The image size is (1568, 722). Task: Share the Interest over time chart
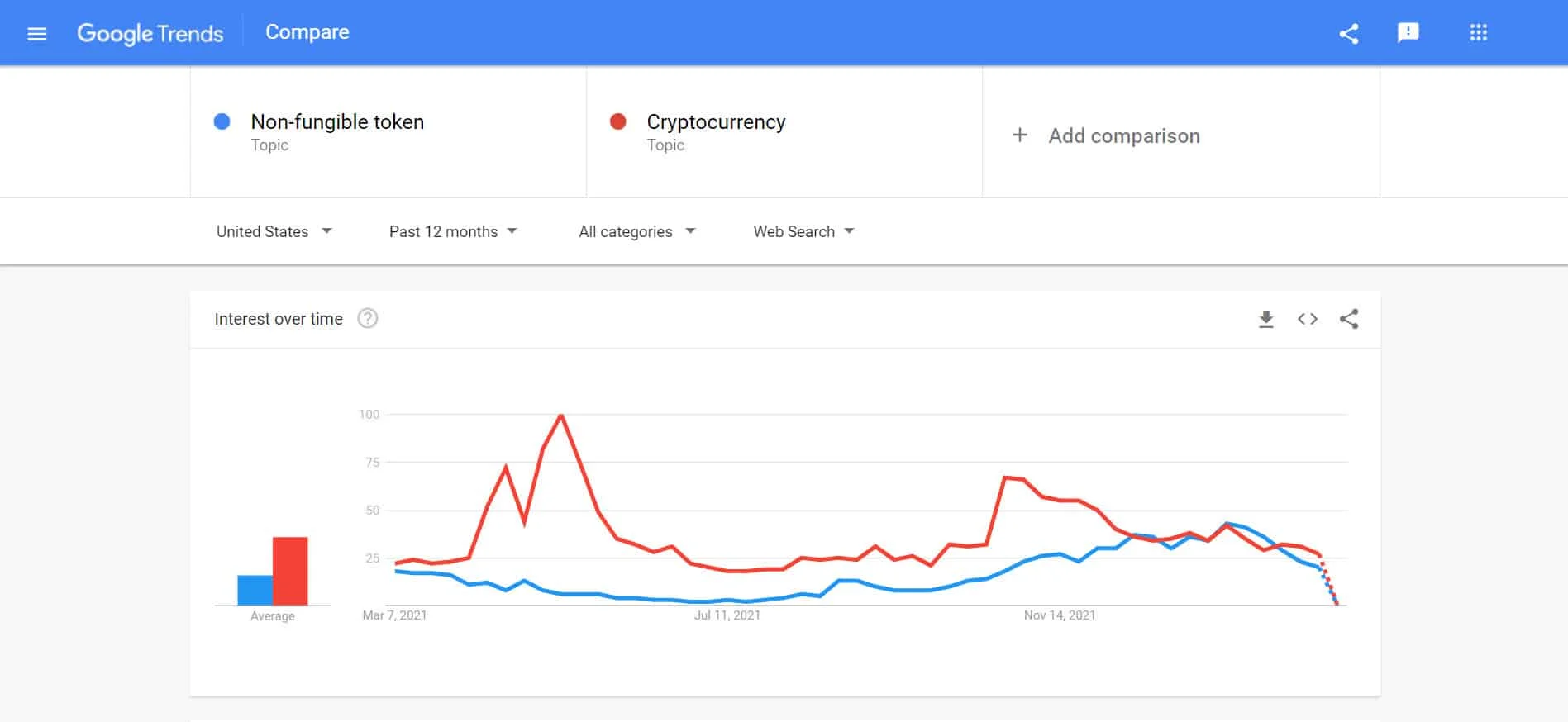pyautogui.click(x=1349, y=319)
